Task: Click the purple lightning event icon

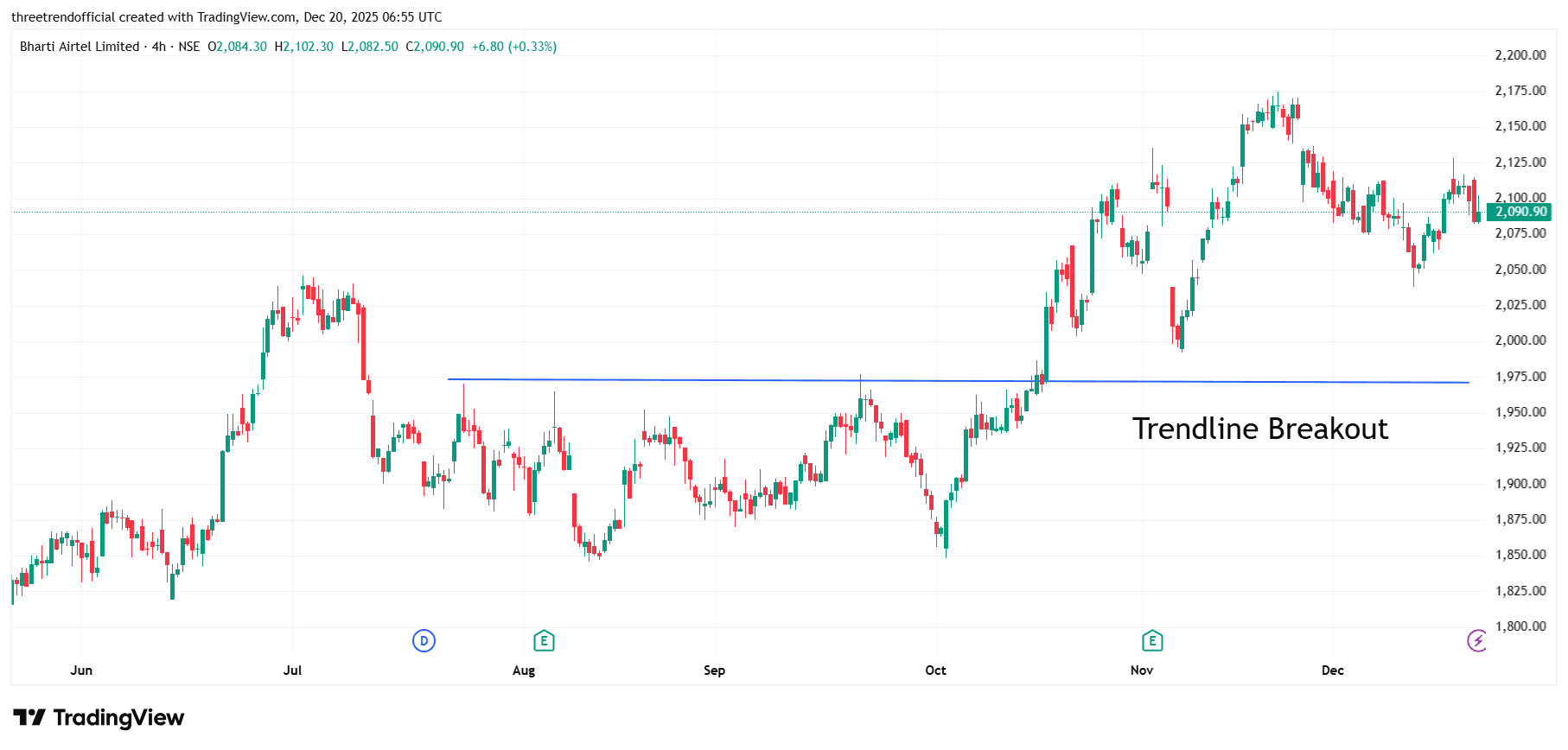Action: coord(1477,640)
